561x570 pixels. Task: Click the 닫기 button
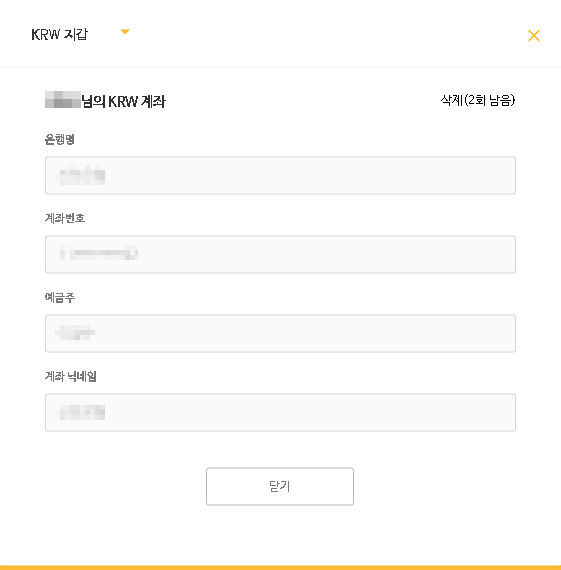coord(280,486)
